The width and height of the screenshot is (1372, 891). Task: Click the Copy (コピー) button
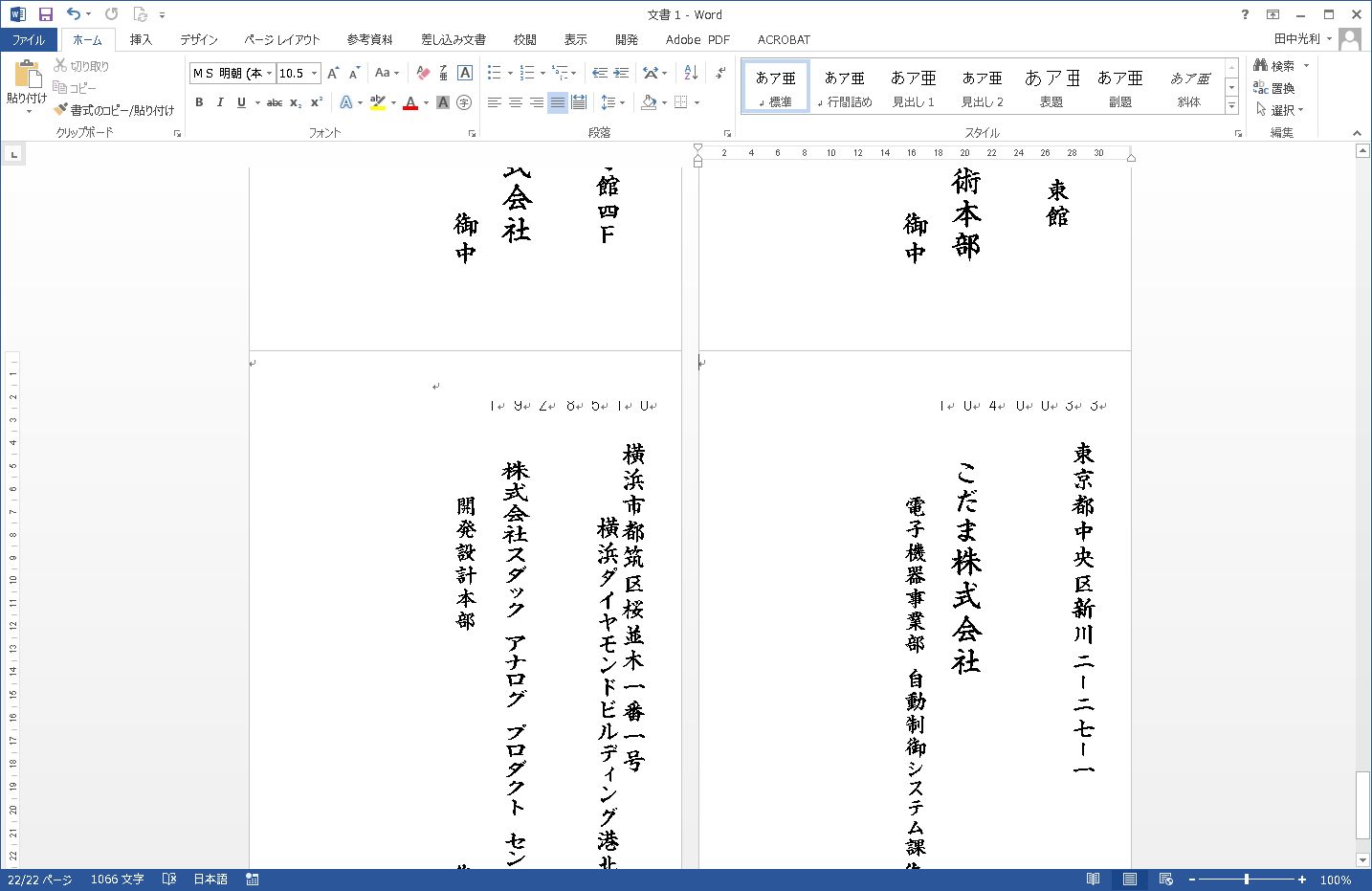[x=76, y=88]
